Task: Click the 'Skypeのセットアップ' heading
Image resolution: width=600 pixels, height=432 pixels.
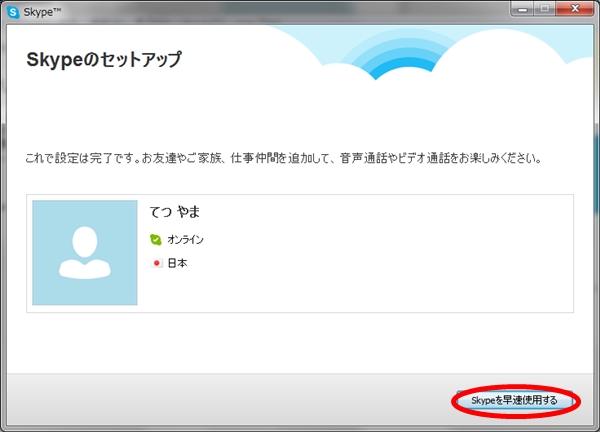Action: click(104, 59)
